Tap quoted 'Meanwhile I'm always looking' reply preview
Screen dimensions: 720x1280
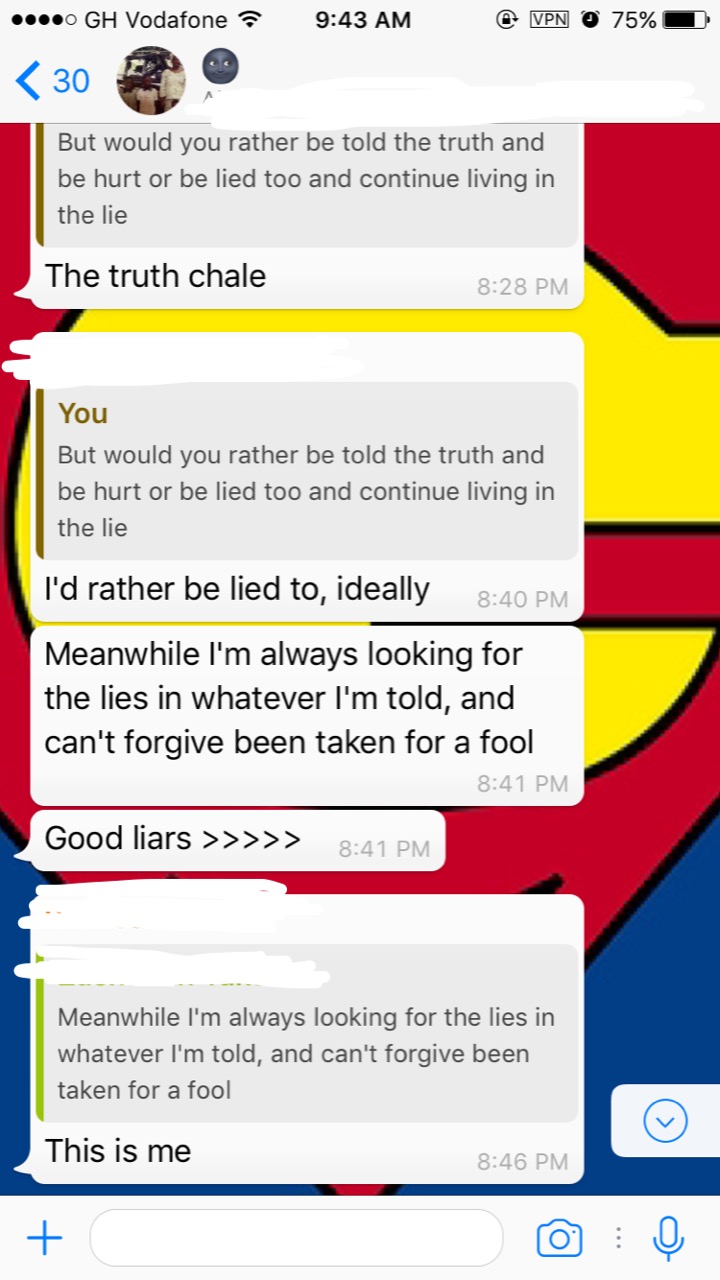tap(307, 1034)
